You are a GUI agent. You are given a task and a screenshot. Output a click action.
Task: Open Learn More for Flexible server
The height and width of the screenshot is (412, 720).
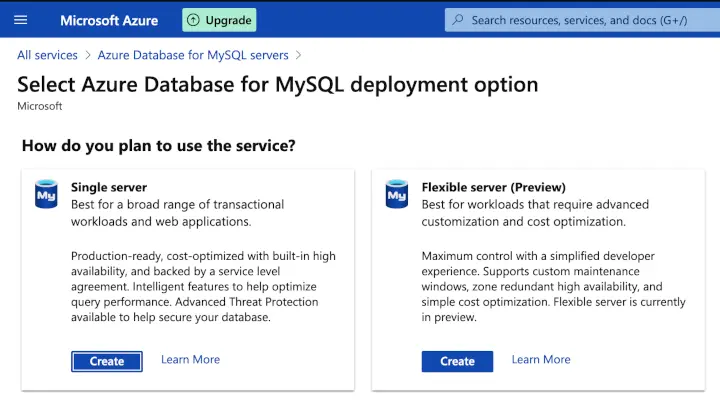pos(541,360)
